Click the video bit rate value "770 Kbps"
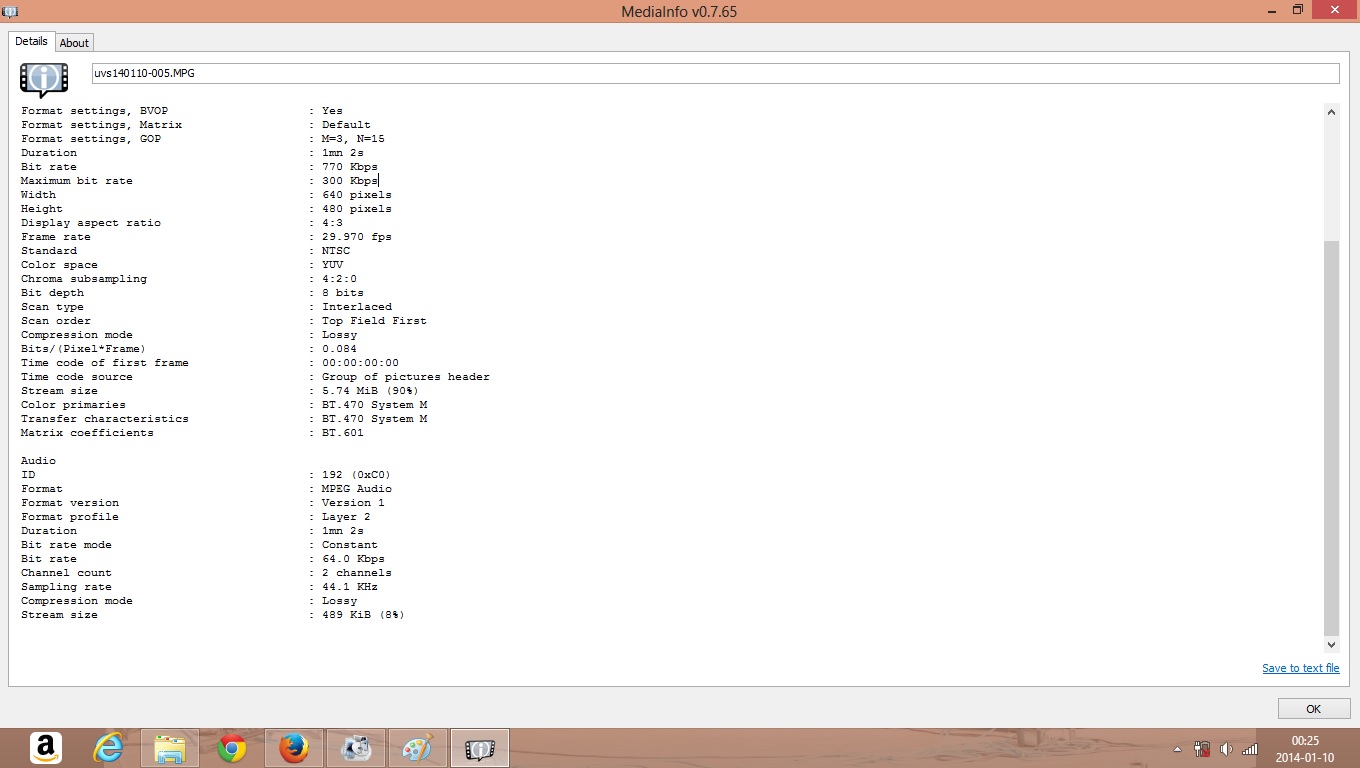The height and width of the screenshot is (768, 1360). (x=350, y=167)
